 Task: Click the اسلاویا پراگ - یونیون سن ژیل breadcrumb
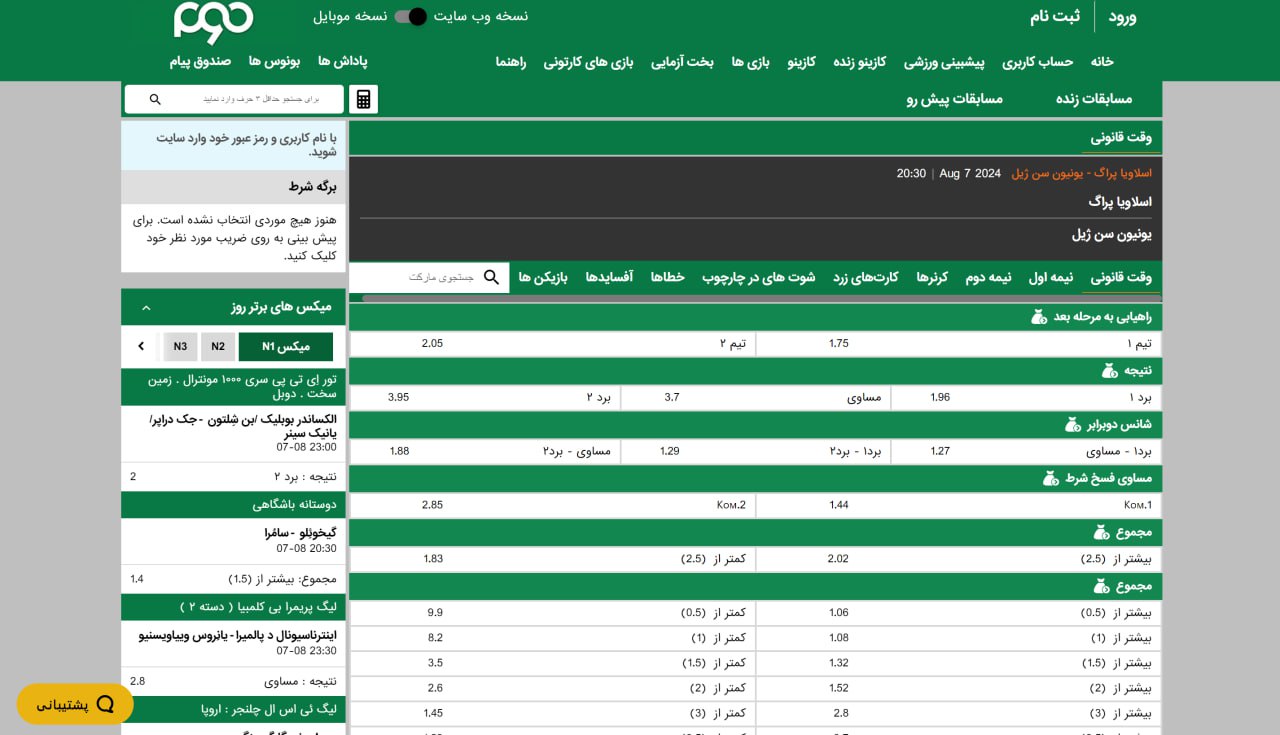tap(1081, 173)
